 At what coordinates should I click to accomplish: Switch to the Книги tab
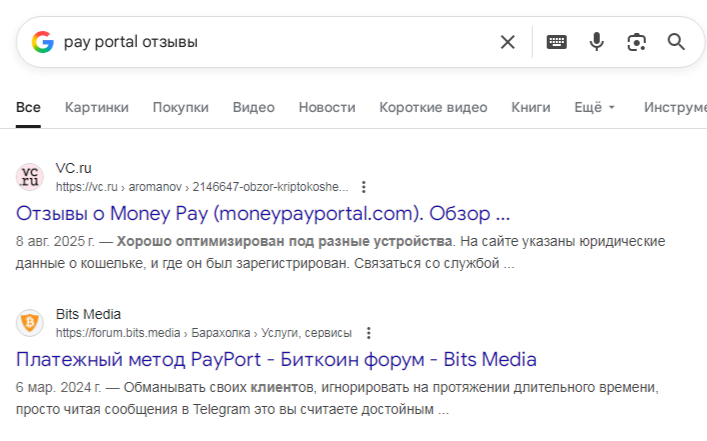(x=531, y=107)
